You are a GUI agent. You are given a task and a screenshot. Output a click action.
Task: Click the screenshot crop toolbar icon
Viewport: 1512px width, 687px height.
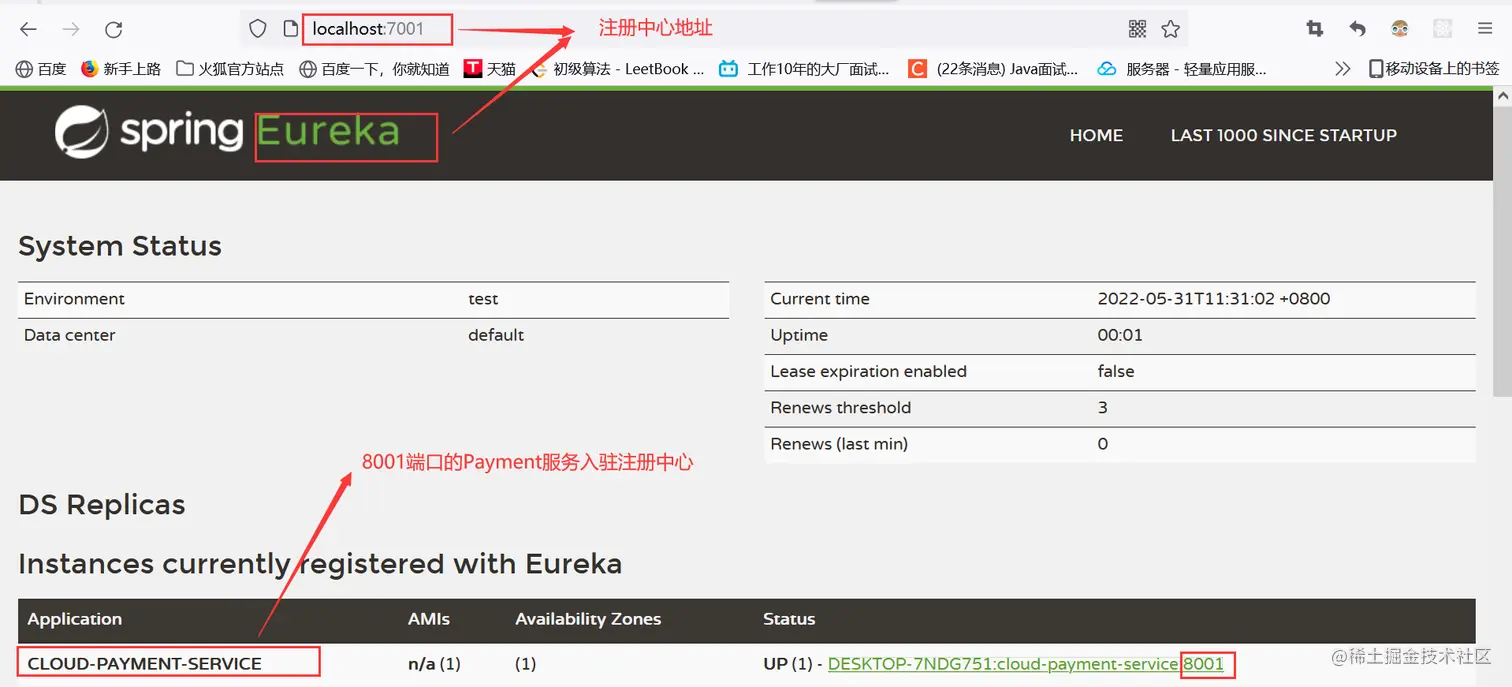[1315, 29]
